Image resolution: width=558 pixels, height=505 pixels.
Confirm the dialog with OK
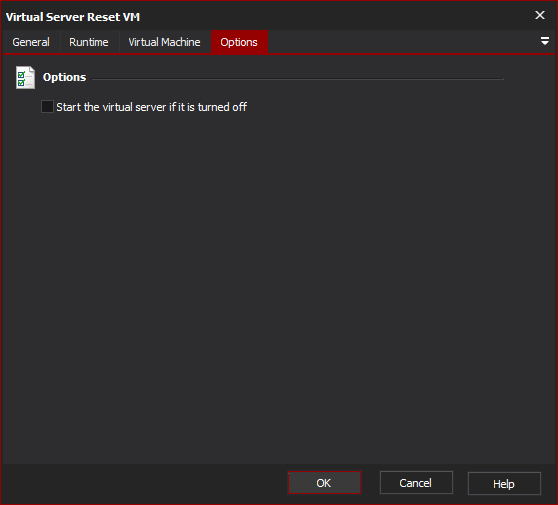point(324,483)
